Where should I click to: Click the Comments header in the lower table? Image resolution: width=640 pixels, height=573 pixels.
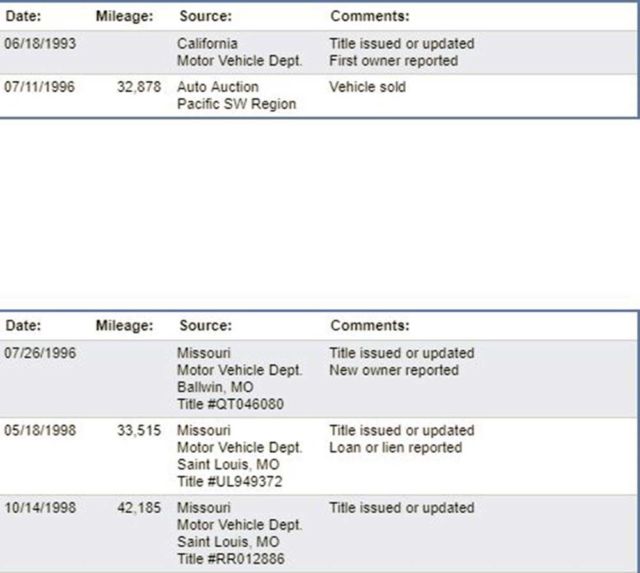point(369,325)
